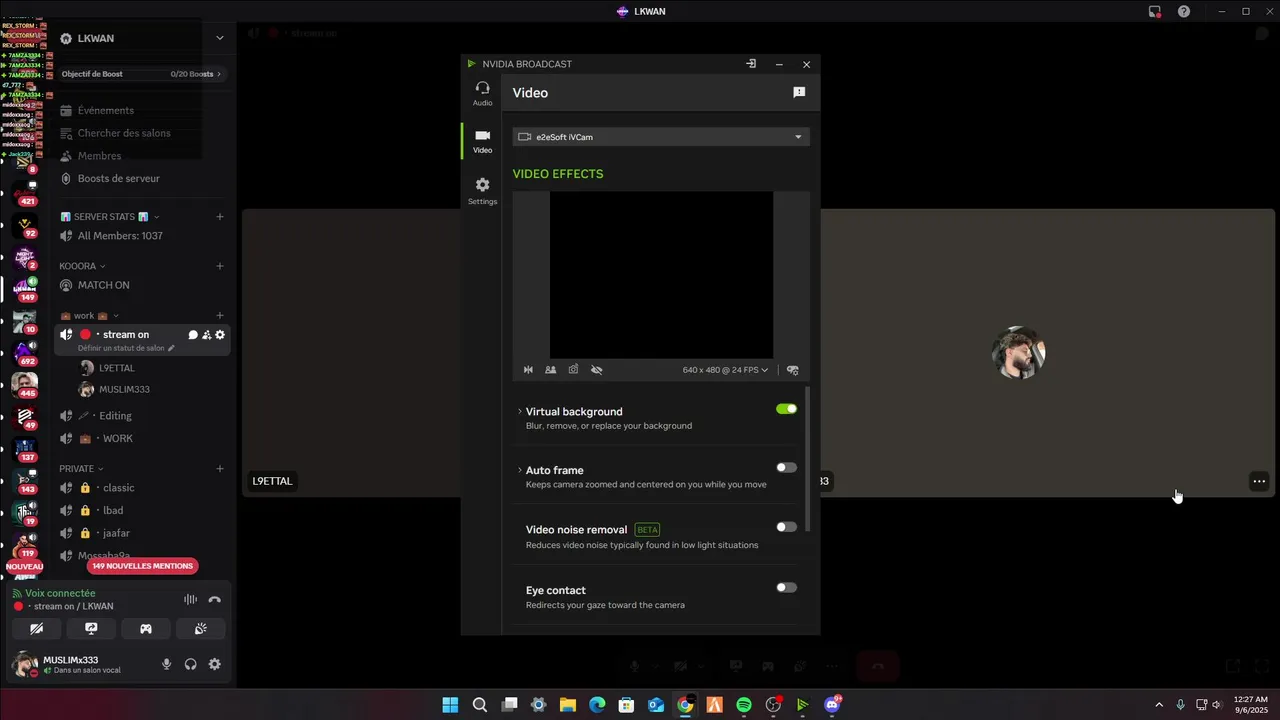Open stream on channel settings gear
1280x720 pixels.
pos(220,335)
